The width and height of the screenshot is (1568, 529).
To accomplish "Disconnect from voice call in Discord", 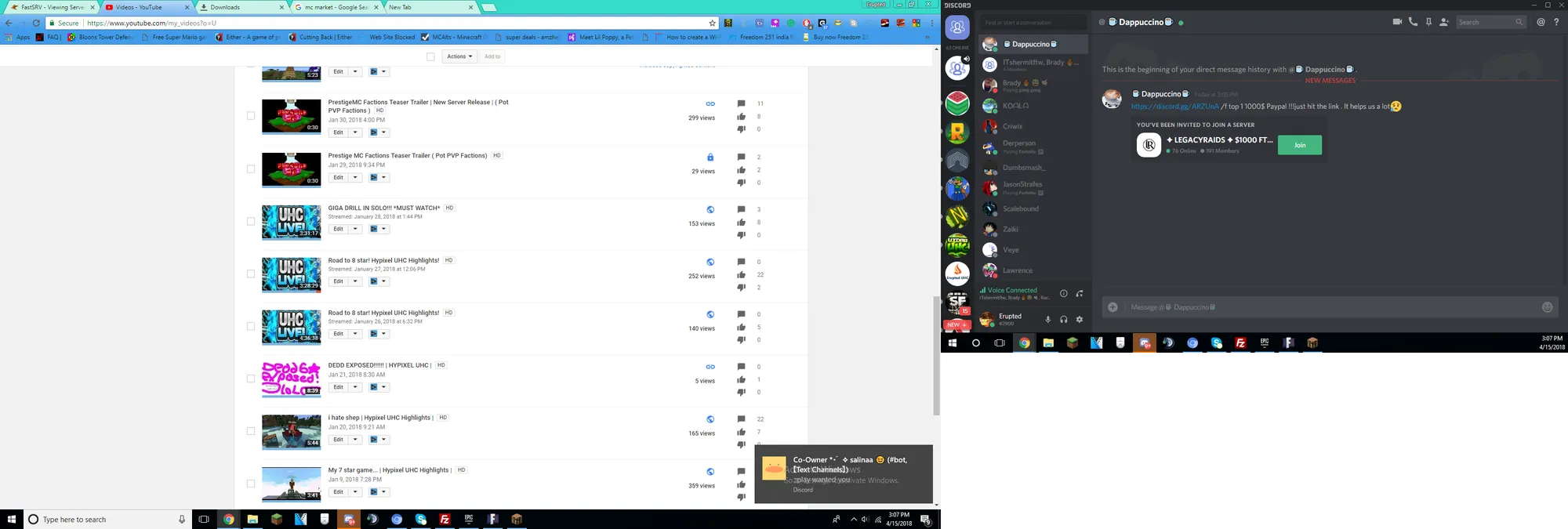I will (x=1080, y=294).
